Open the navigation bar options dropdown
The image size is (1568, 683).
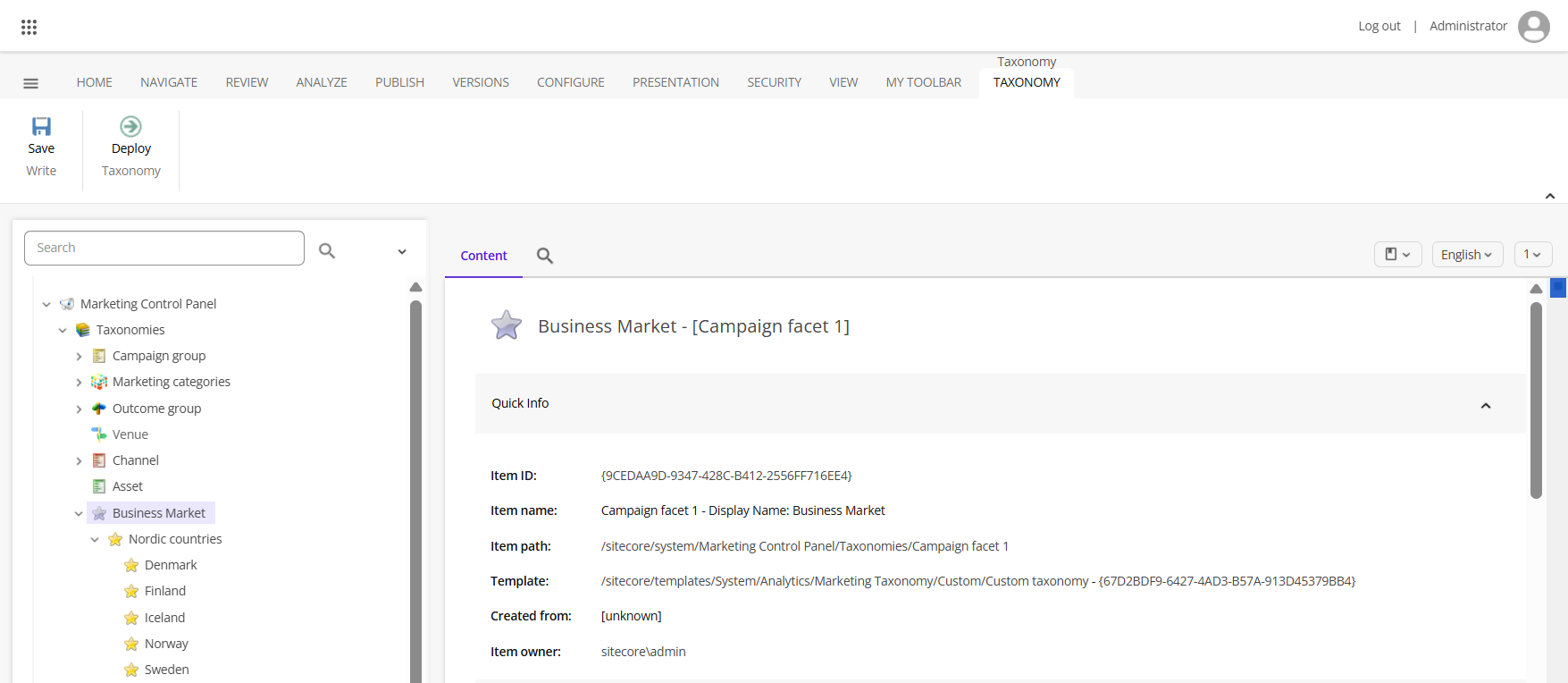tap(1398, 255)
